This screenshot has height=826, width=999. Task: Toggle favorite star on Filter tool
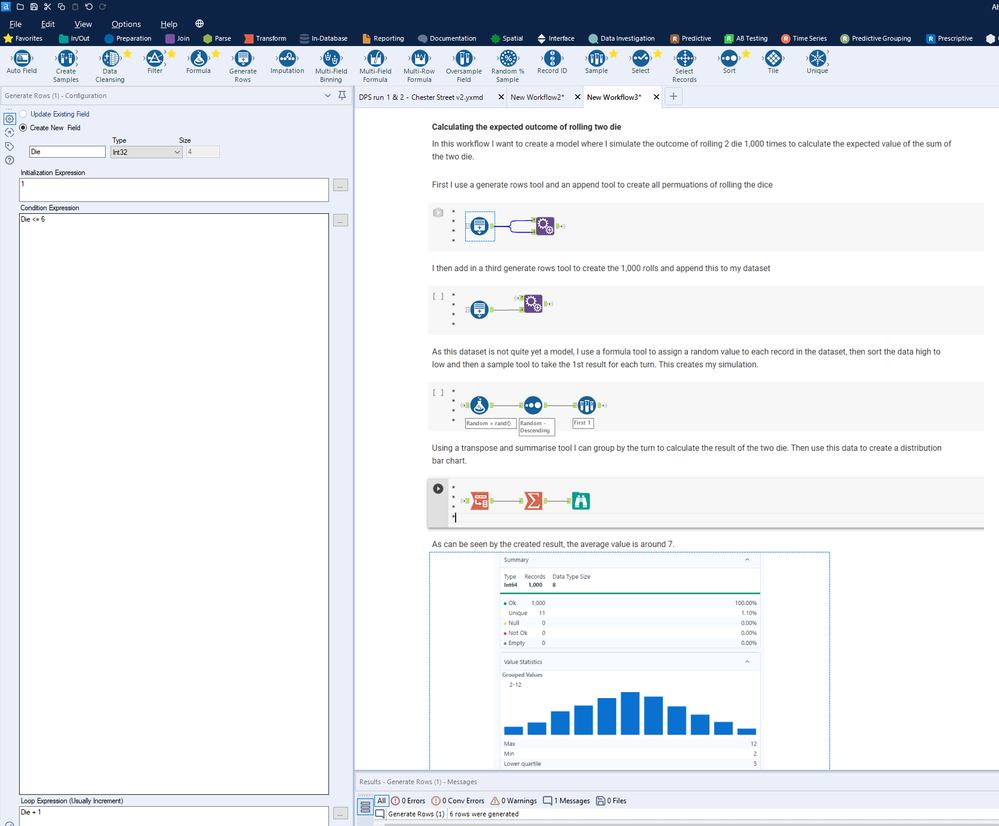point(171,54)
